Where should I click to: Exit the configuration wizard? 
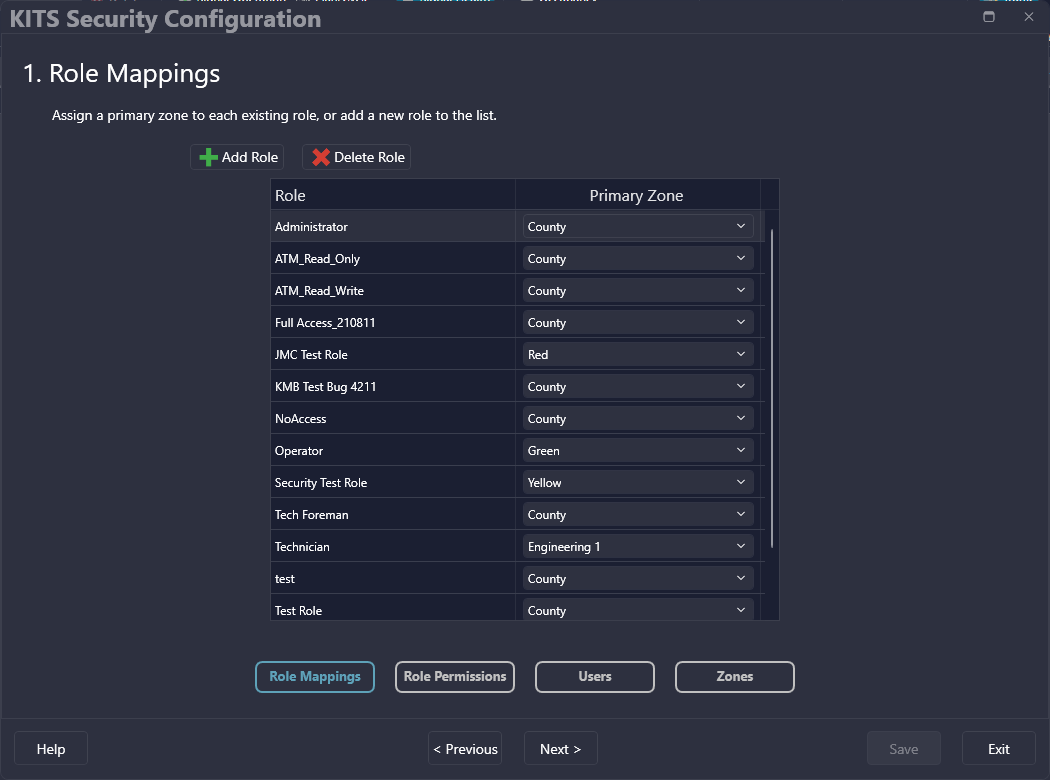point(998,749)
